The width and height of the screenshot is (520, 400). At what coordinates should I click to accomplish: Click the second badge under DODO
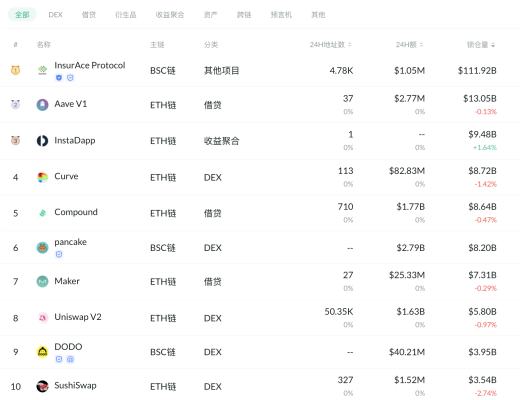(70, 359)
